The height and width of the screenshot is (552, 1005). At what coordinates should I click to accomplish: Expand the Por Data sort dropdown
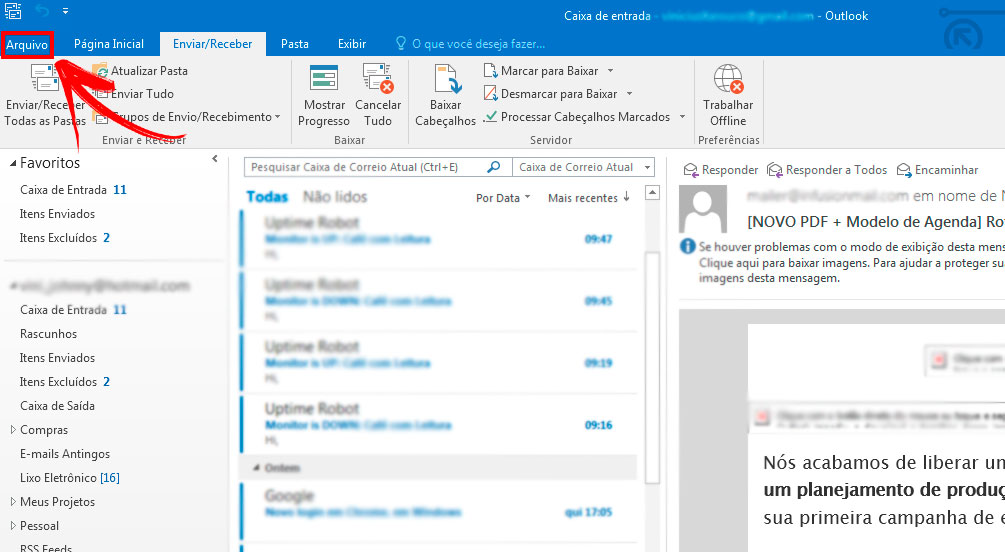503,198
